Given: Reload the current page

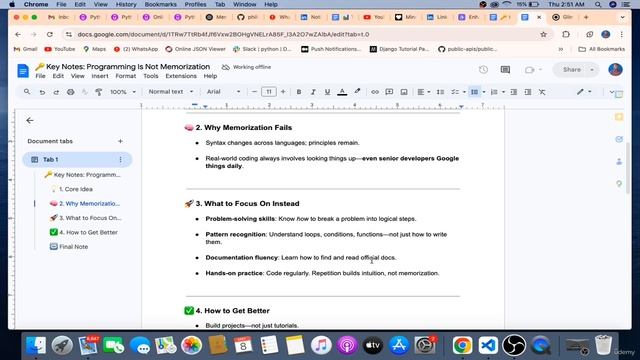Looking at the screenshot, I should point(50,35).
